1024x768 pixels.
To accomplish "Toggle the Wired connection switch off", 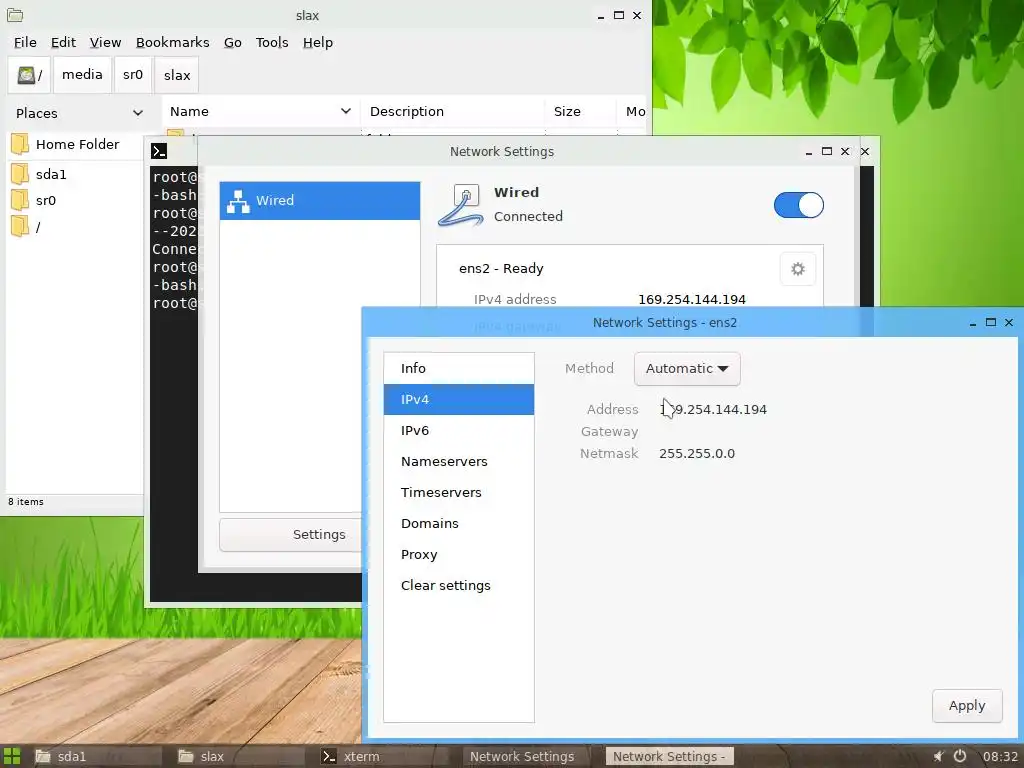I will click(x=799, y=205).
